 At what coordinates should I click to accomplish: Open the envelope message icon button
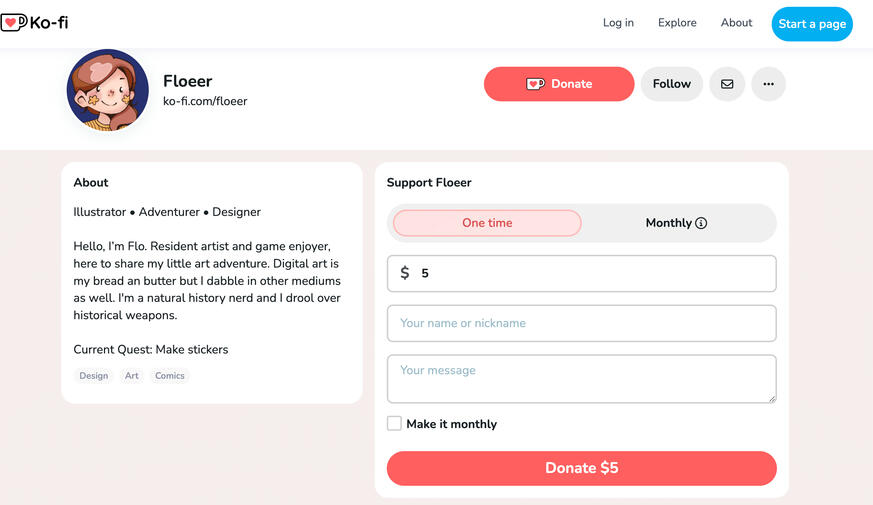tap(727, 84)
